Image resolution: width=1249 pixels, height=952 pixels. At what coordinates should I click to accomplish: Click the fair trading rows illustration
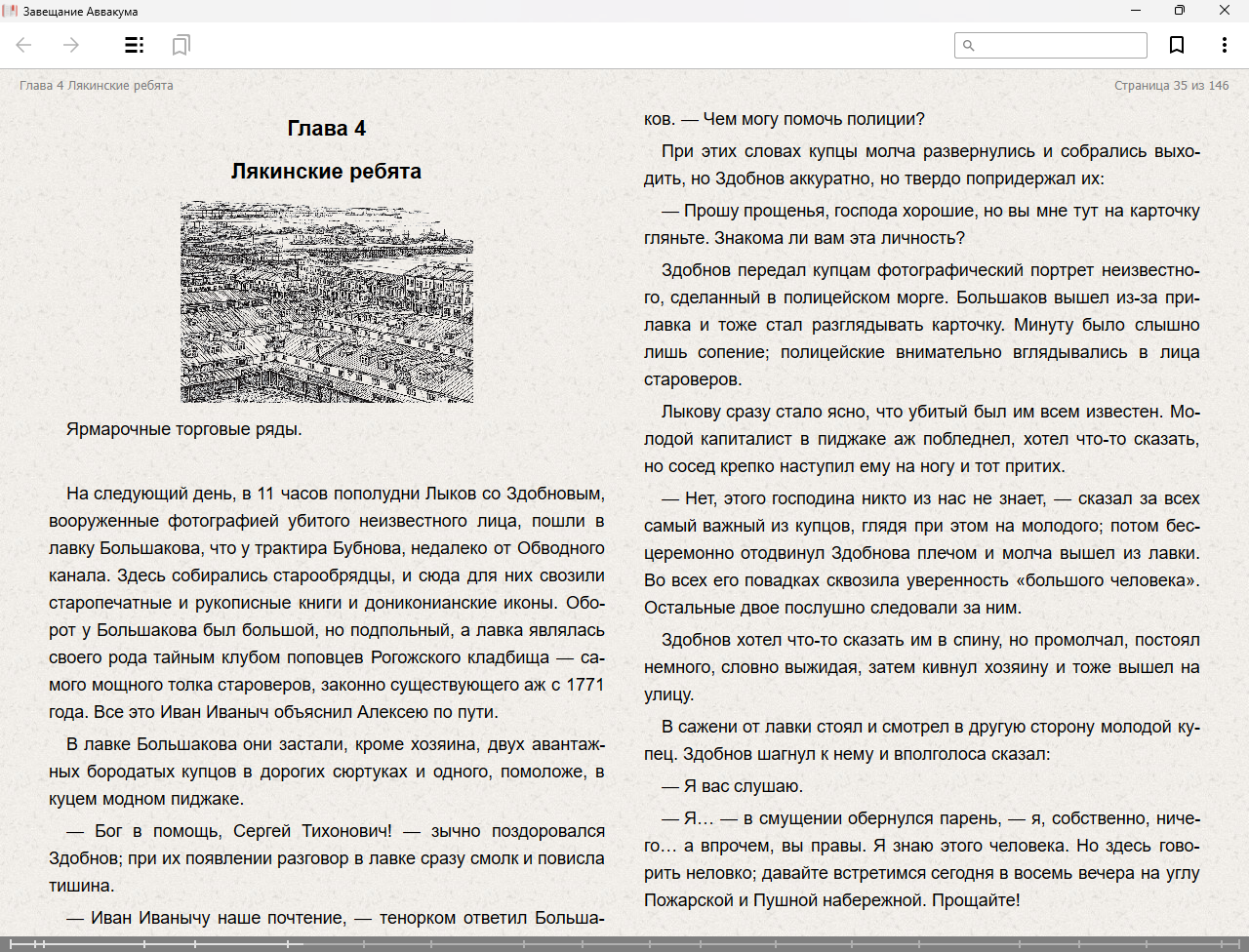click(x=327, y=301)
